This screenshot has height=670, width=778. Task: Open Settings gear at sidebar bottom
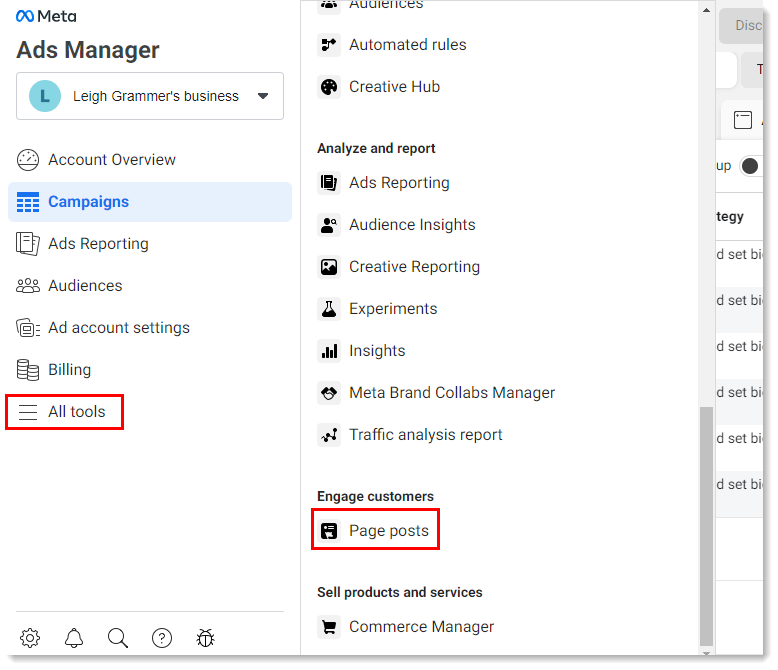tap(30, 638)
